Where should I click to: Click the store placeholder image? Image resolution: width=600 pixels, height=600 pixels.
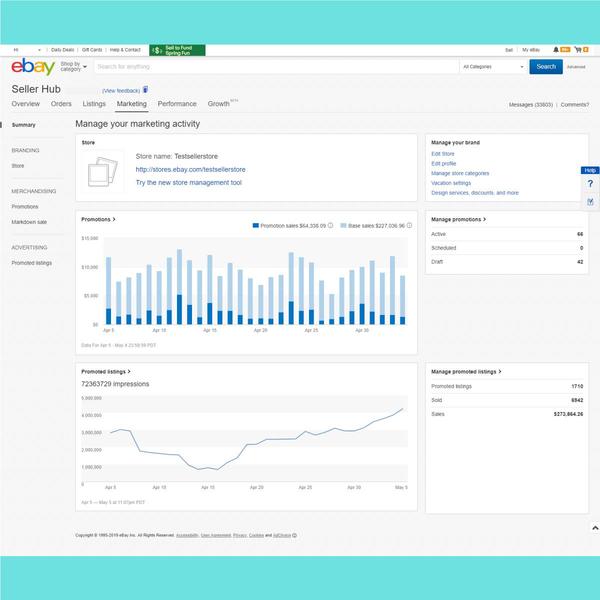(x=103, y=172)
